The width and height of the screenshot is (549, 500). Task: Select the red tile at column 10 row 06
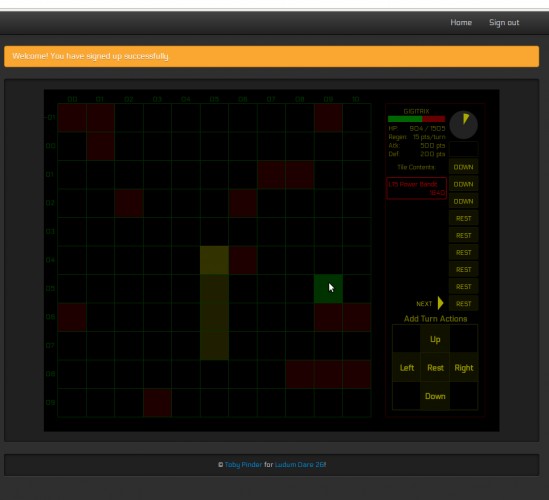coord(357,317)
